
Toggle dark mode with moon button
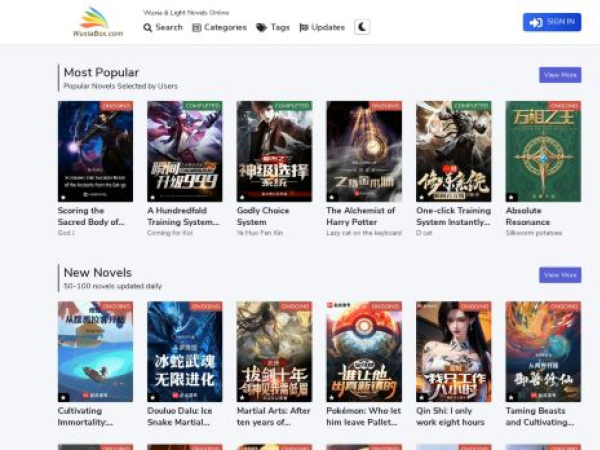click(362, 27)
